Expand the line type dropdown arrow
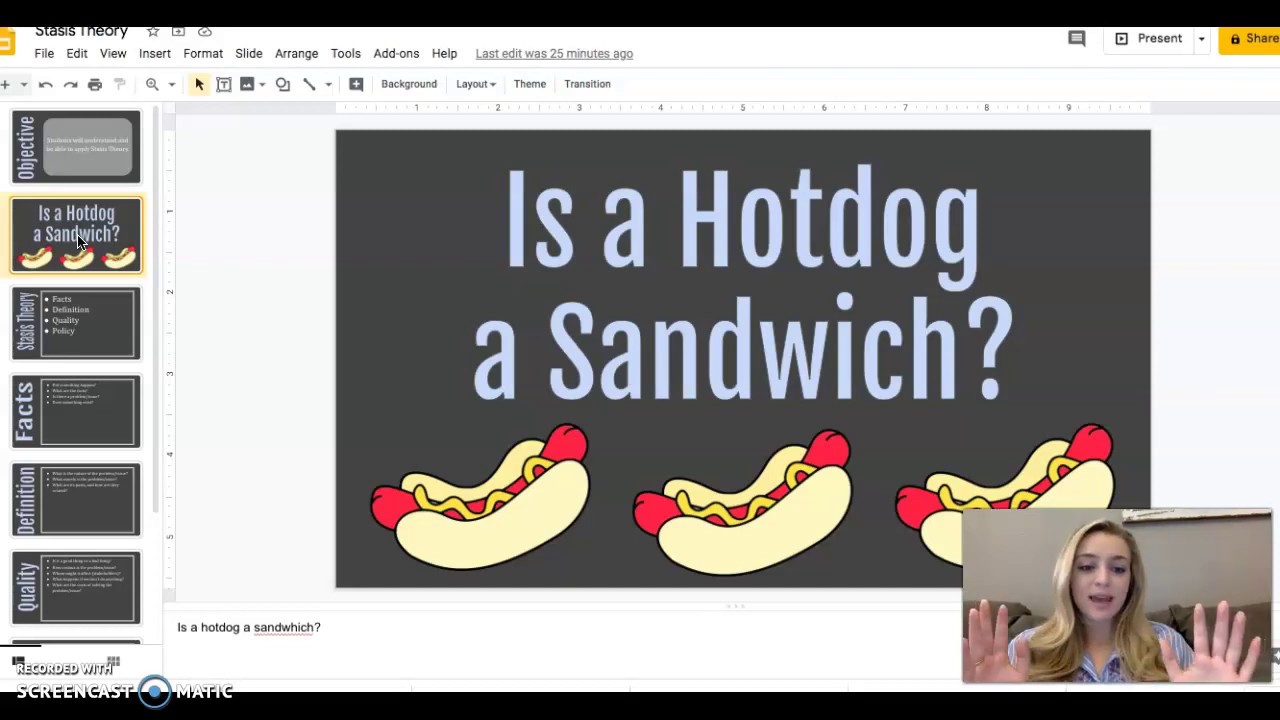The height and width of the screenshot is (720, 1280). [x=328, y=84]
